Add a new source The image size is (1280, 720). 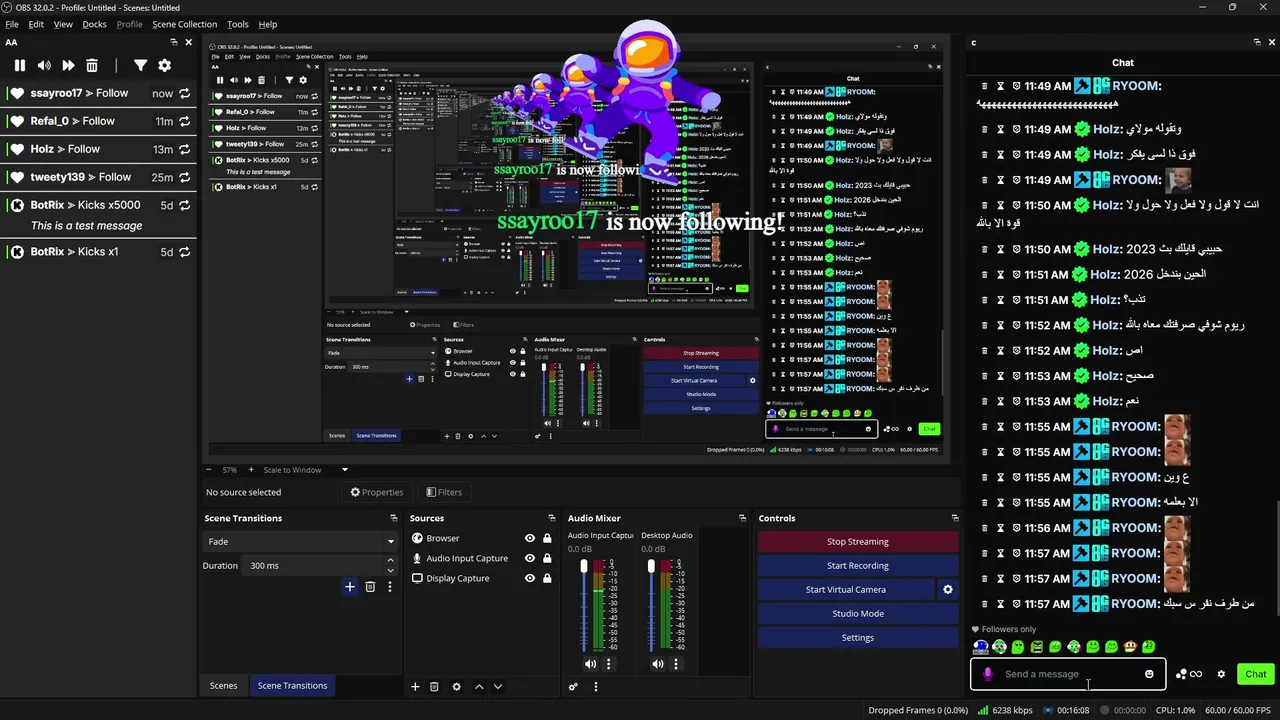(x=415, y=687)
